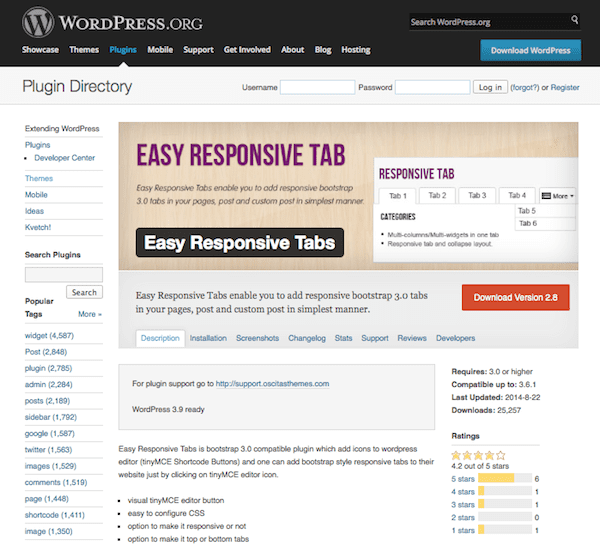Image resolution: width=600 pixels, height=546 pixels.
Task: View the Changelog tab
Action: pos(306,338)
